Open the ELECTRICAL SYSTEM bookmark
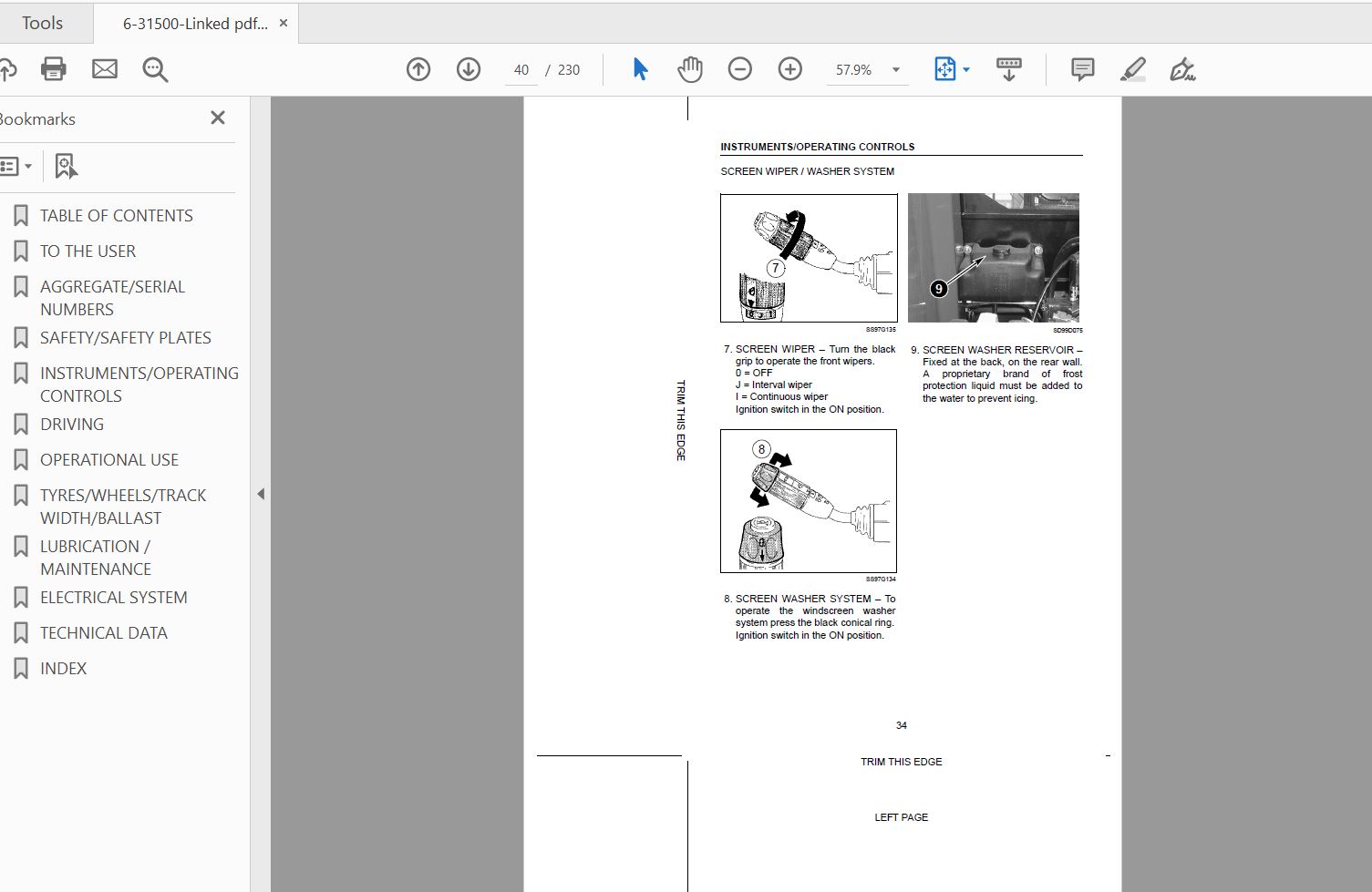This screenshot has width=1372, height=892. tap(114, 597)
